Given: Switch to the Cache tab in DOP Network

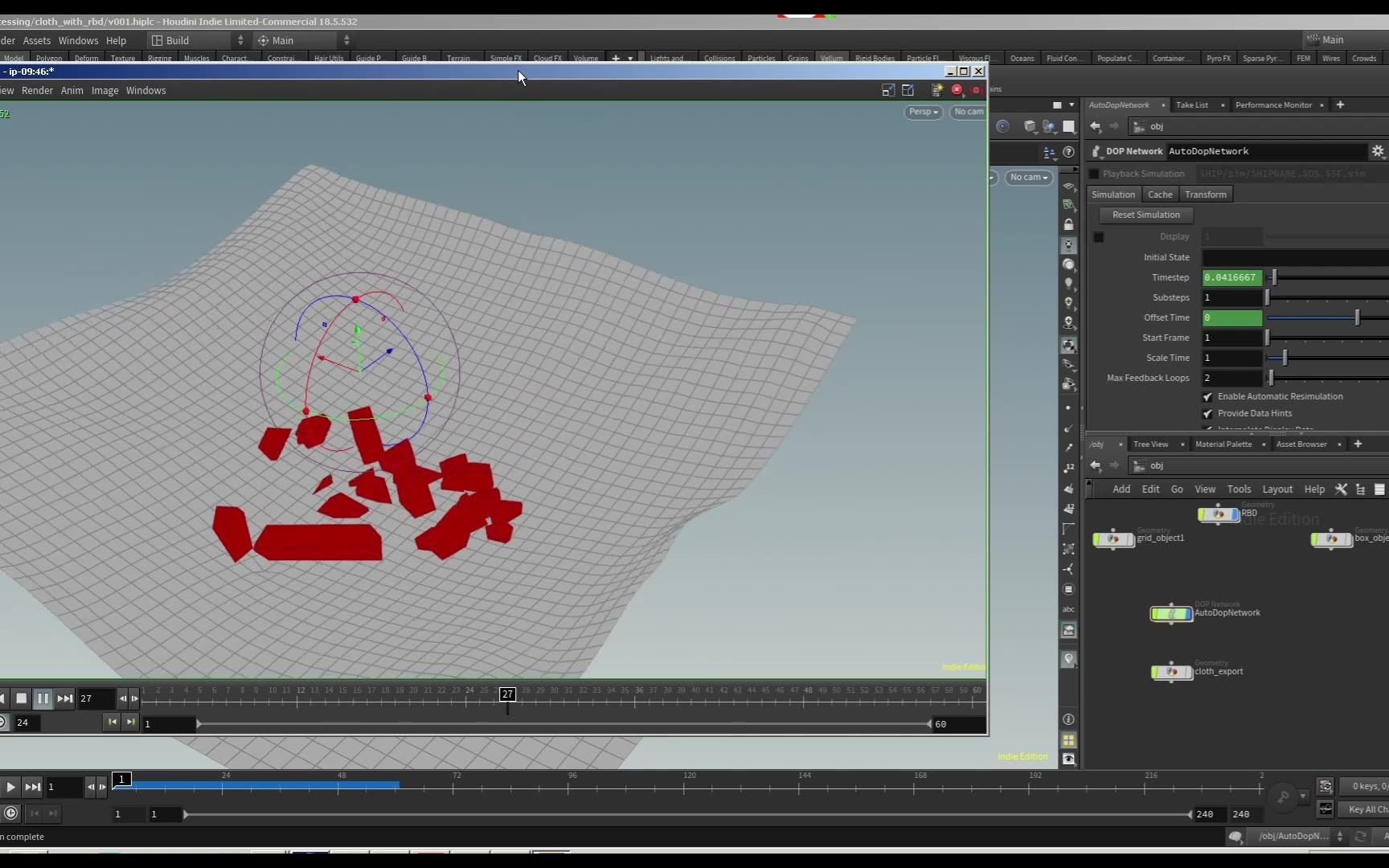Looking at the screenshot, I should point(1160,194).
